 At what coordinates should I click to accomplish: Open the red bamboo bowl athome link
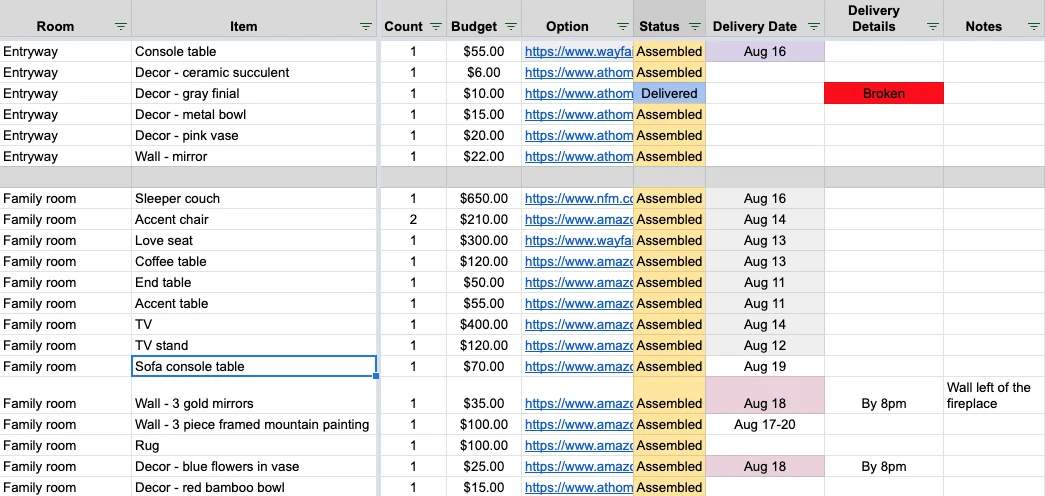(578, 487)
